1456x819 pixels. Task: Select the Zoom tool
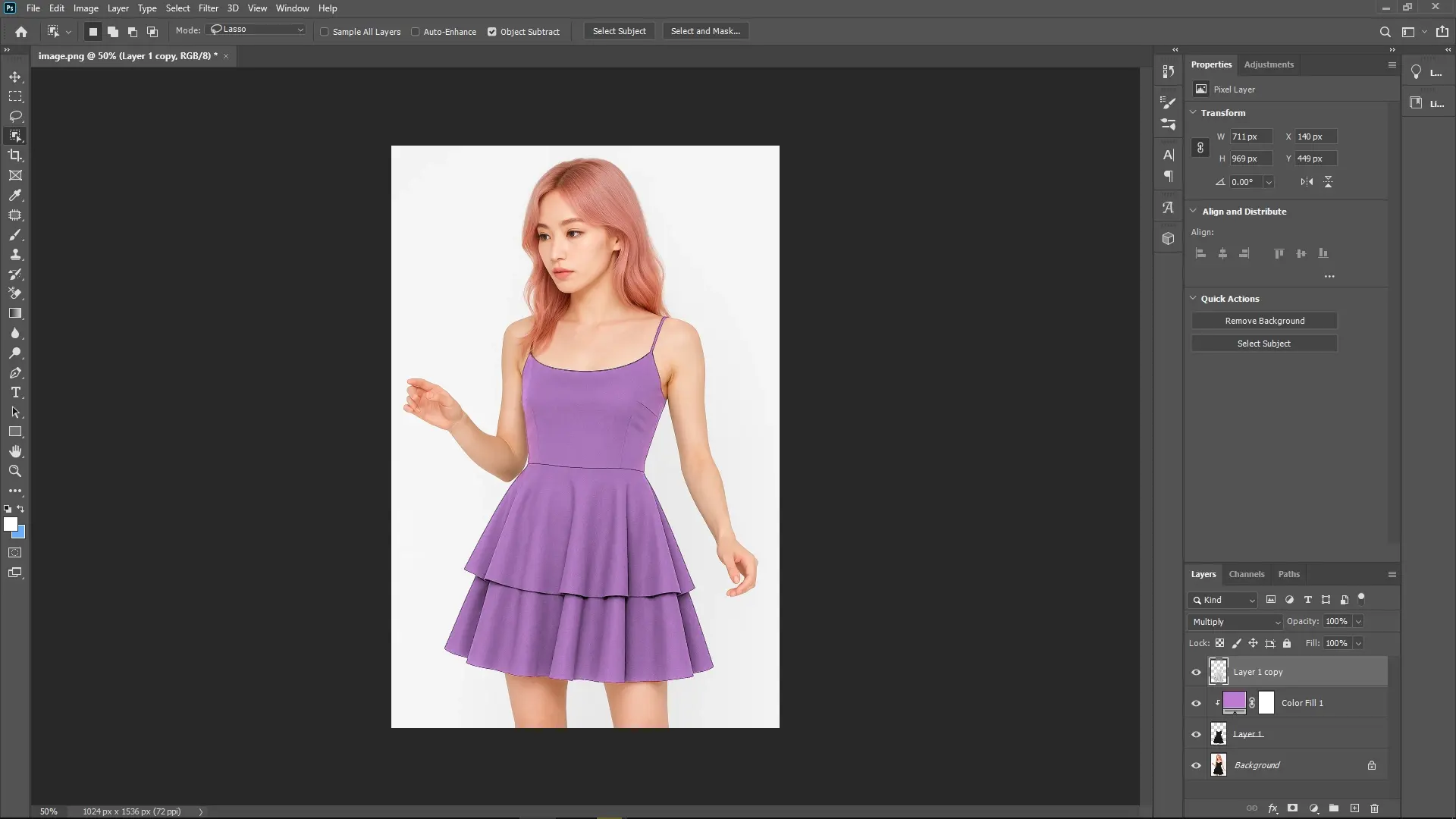[x=15, y=471]
